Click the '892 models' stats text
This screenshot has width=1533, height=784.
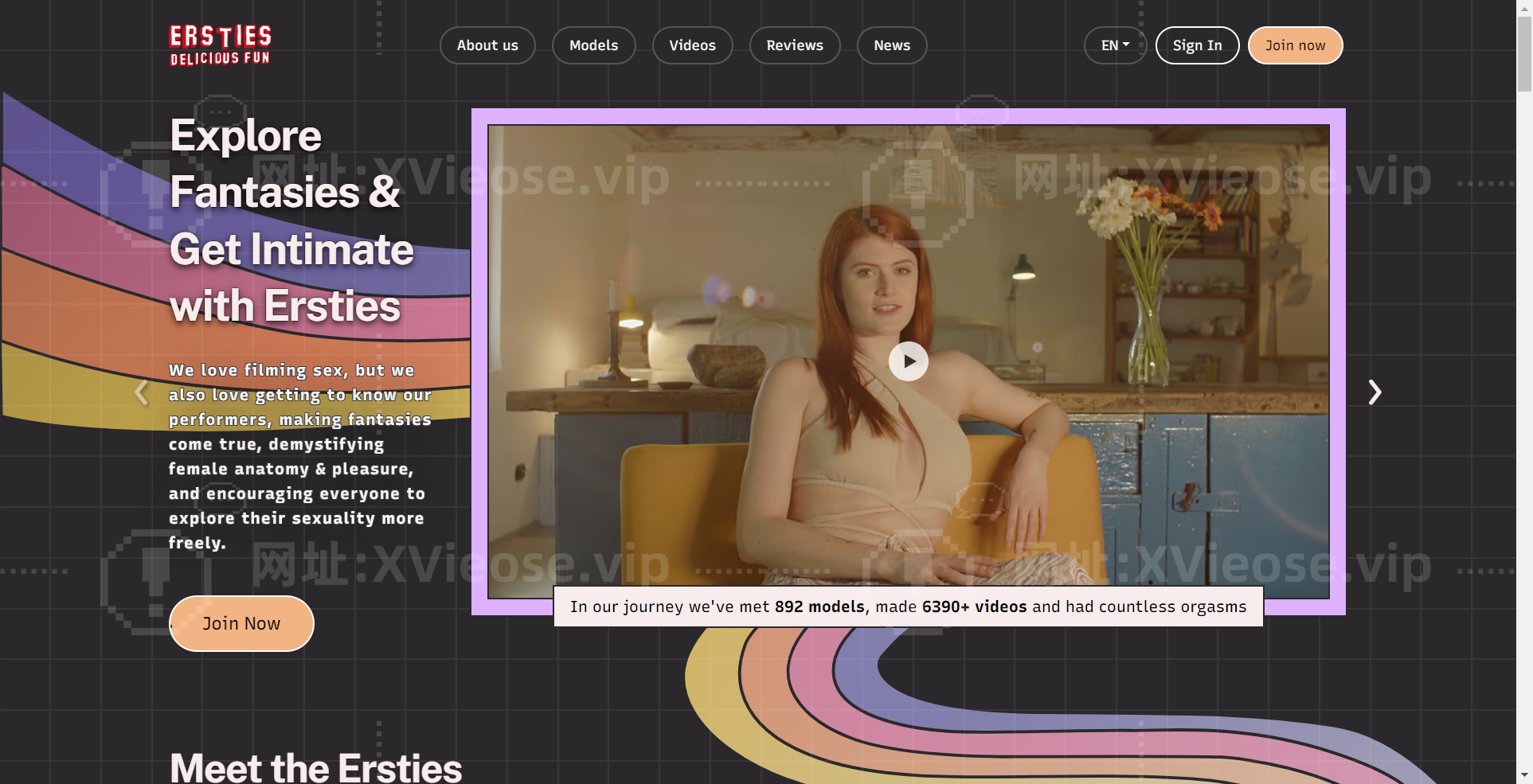pos(819,607)
